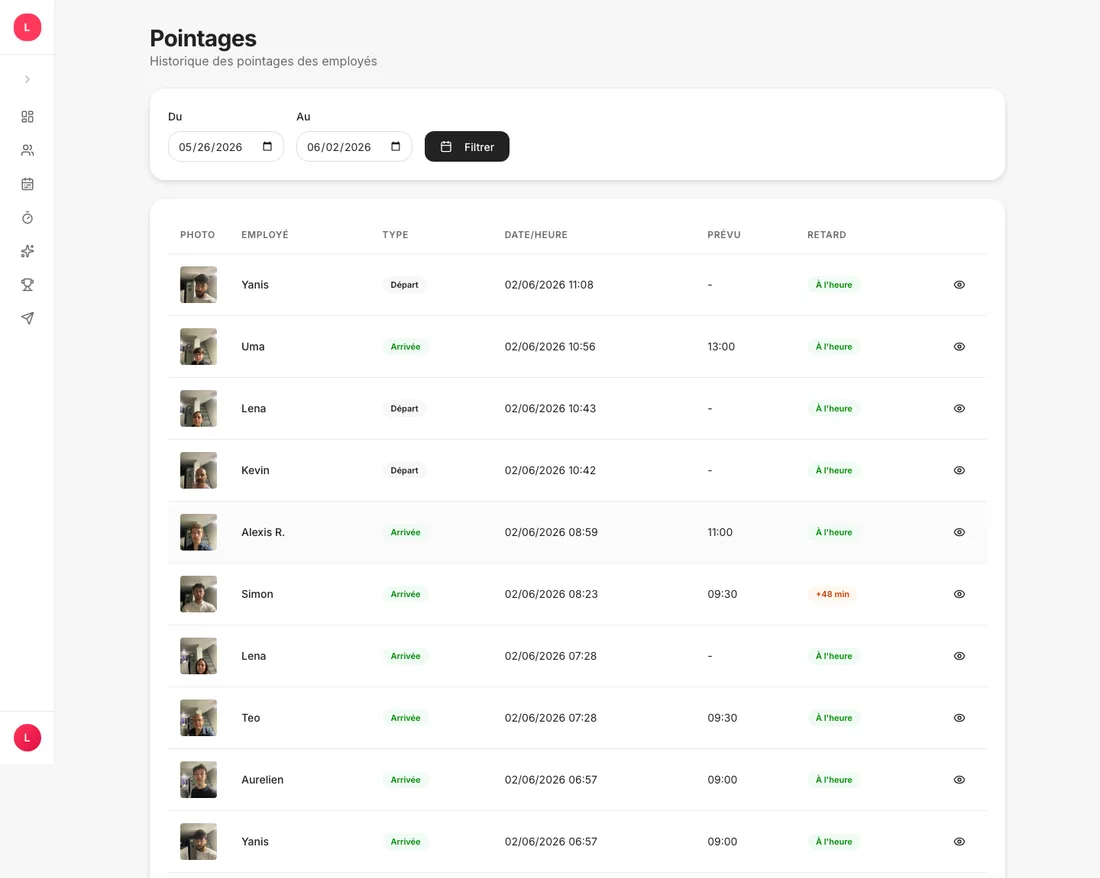Open Aurelien's pointage photo thumbnail

199,780
